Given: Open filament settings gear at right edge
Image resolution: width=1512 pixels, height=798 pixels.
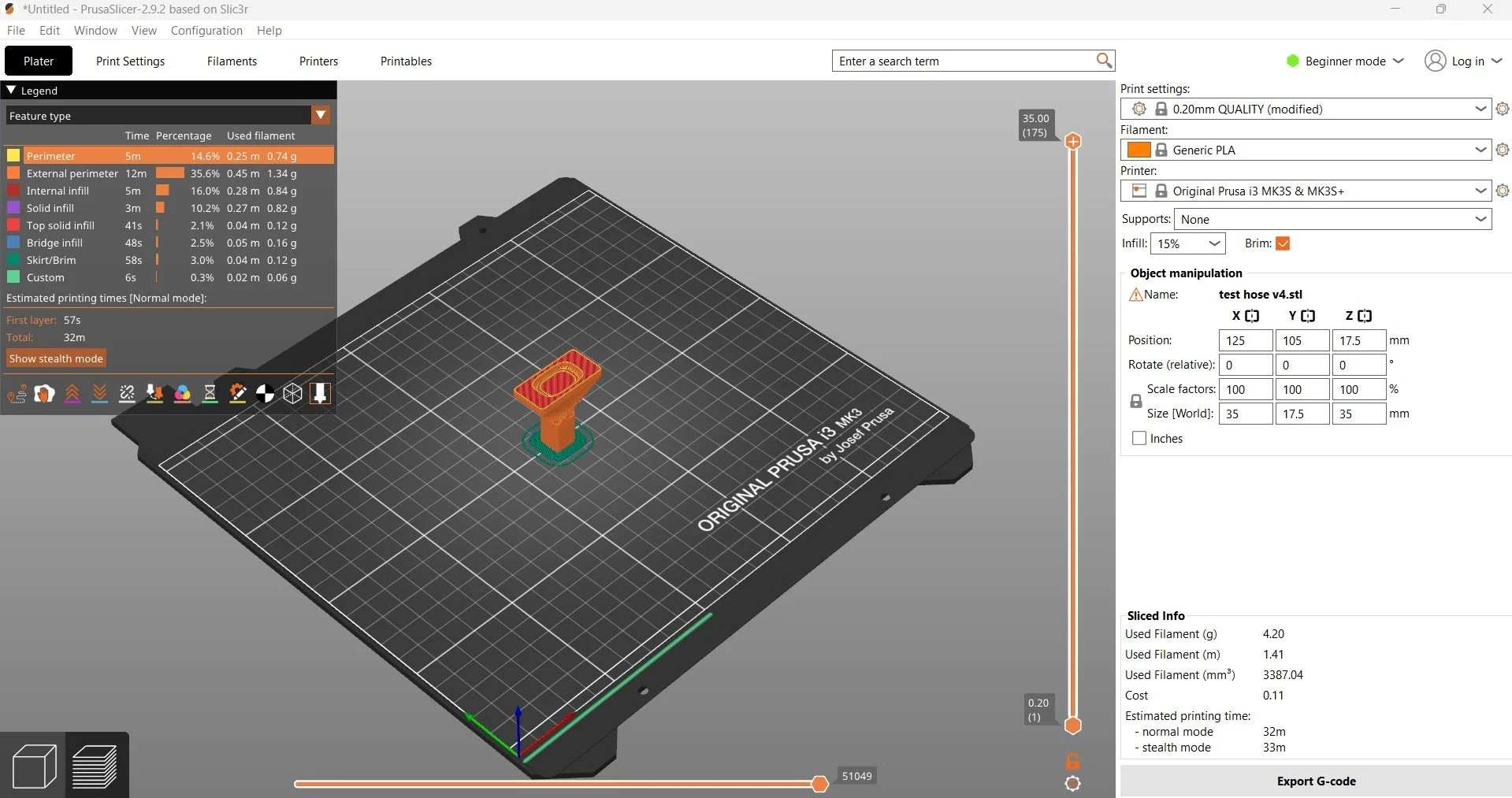Looking at the screenshot, I should pos(1503,150).
